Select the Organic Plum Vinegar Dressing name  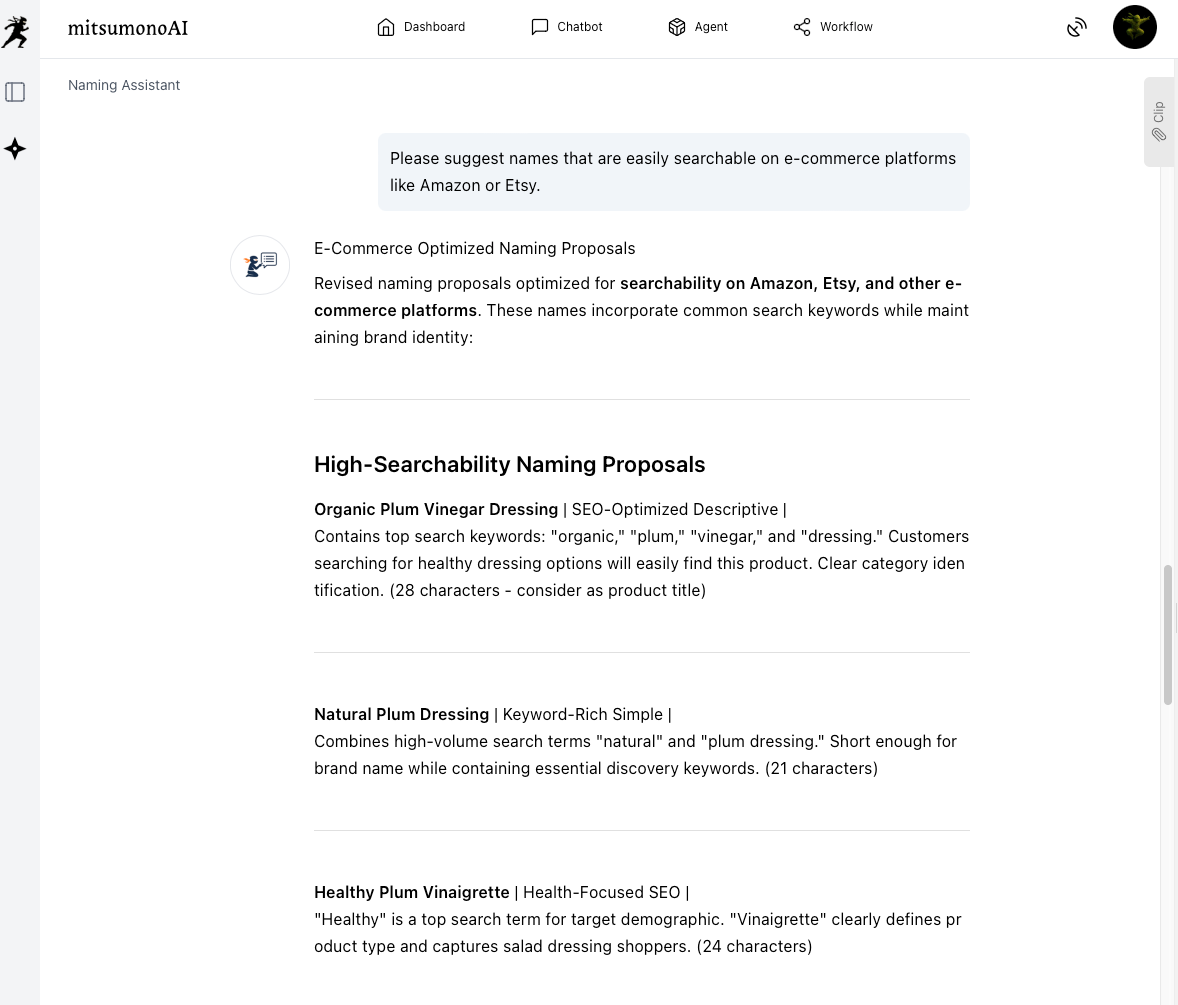(x=436, y=509)
